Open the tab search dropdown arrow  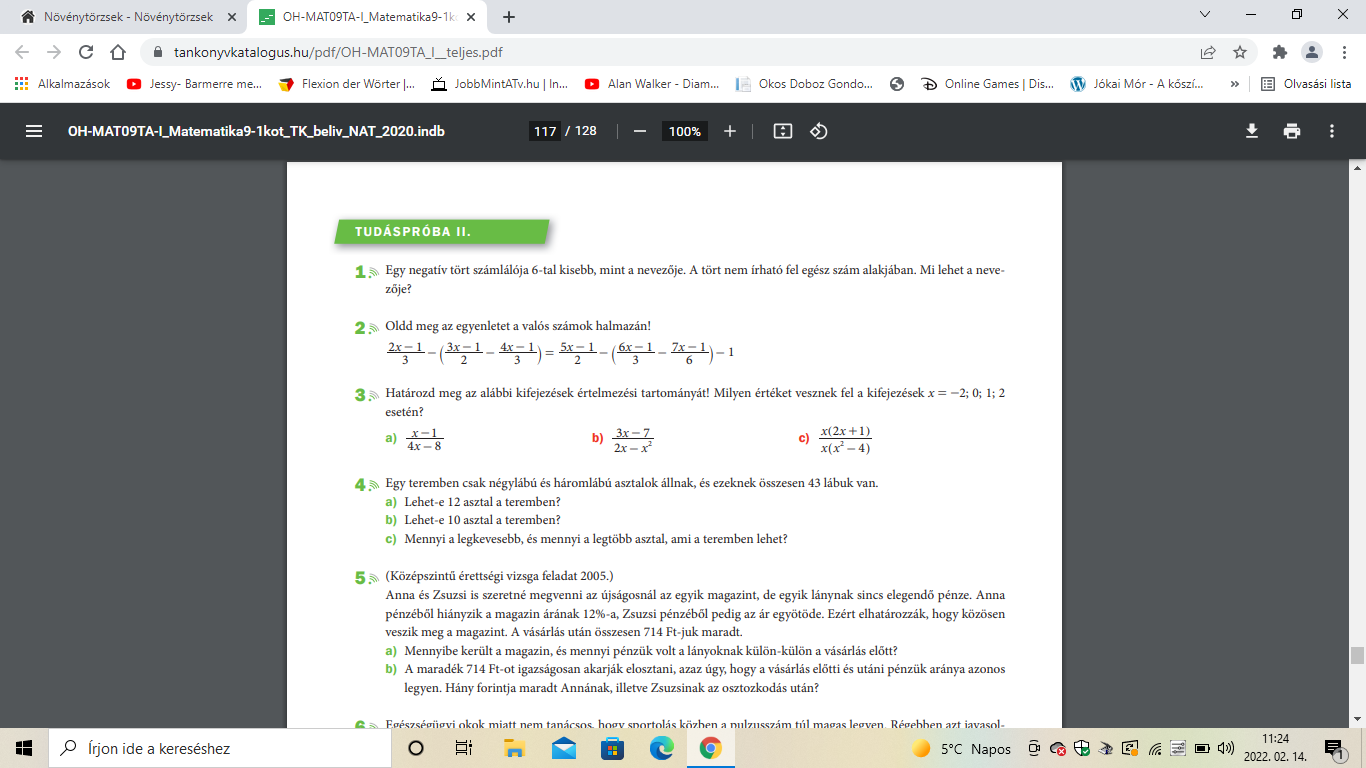point(1207,15)
